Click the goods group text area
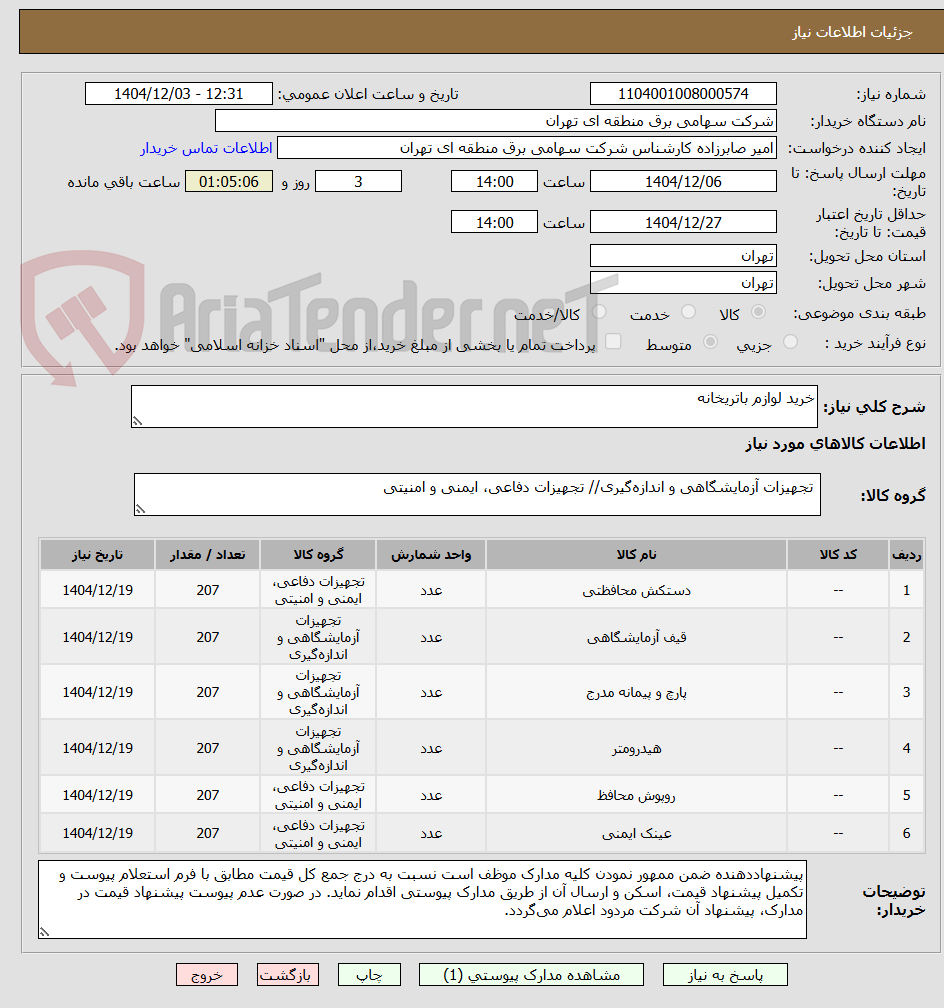This screenshot has width=944, height=1008. (x=477, y=494)
